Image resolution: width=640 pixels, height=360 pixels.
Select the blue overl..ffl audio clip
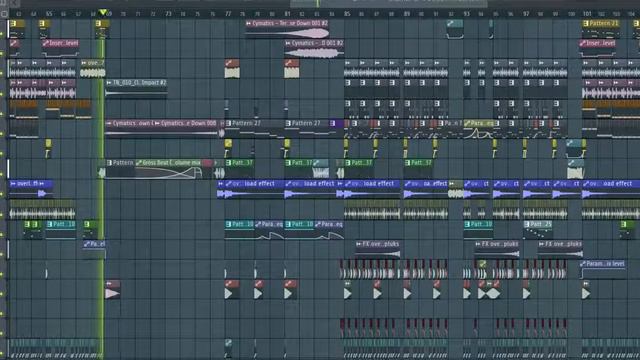point(31,189)
